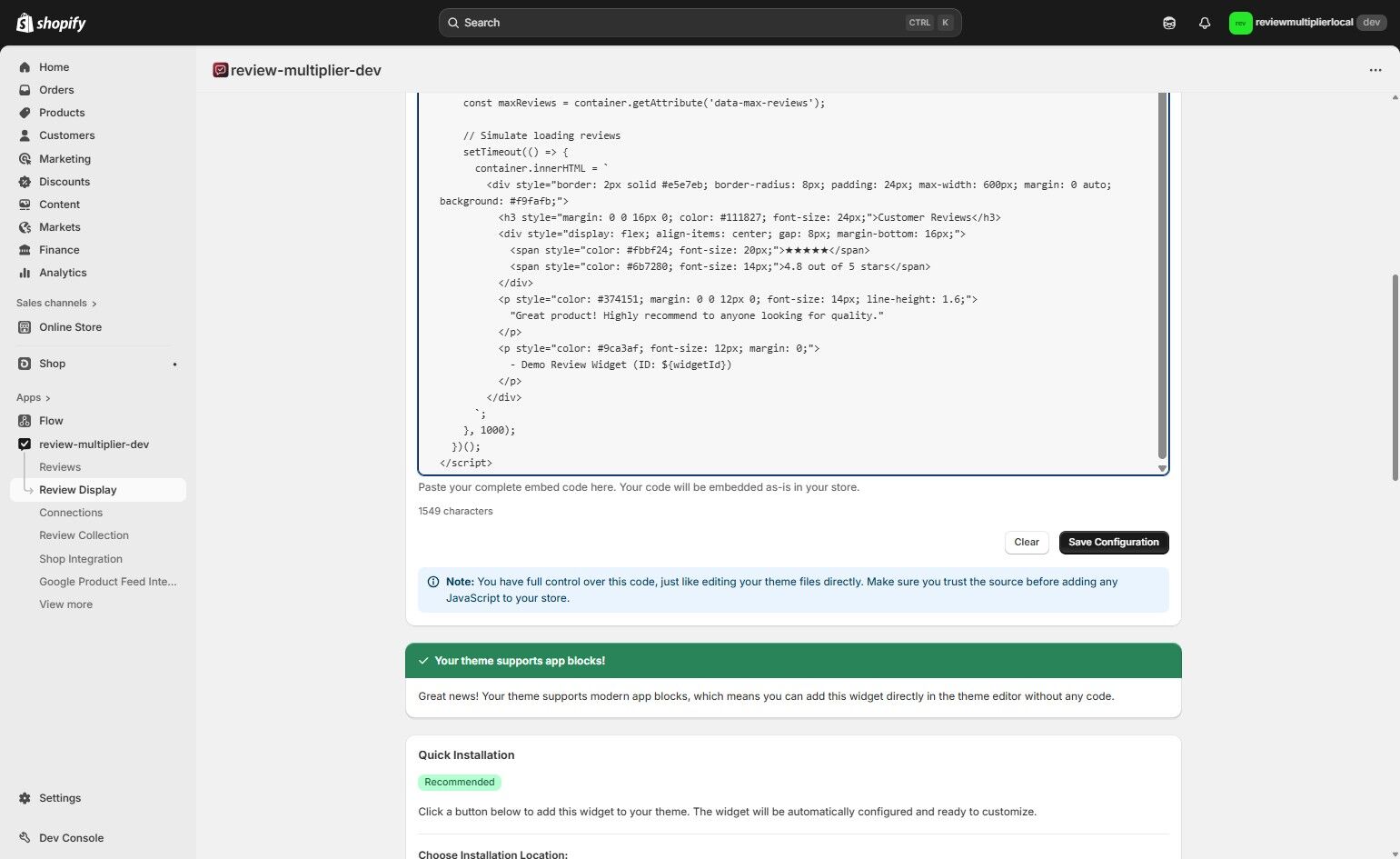1400x859 pixels.
Task: Click into the Search field
Action: (x=700, y=23)
